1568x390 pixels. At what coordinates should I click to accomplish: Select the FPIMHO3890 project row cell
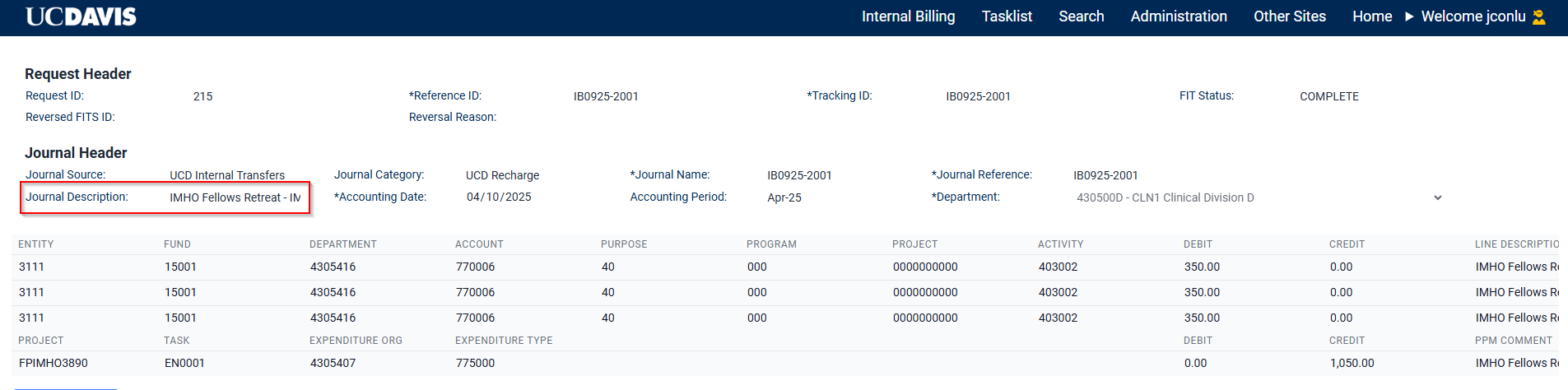(54, 363)
